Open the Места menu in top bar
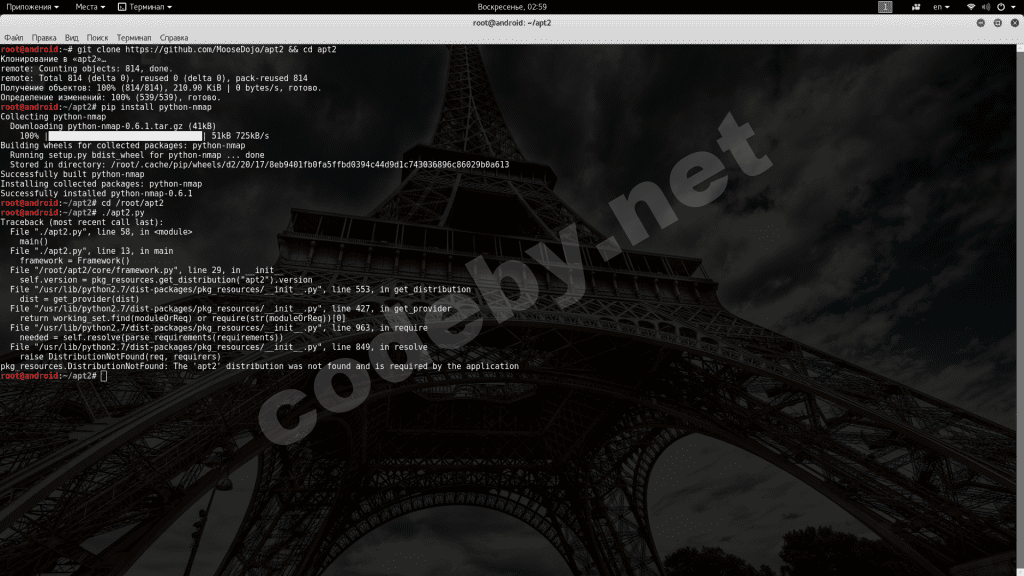1024x576 pixels. point(89,7)
